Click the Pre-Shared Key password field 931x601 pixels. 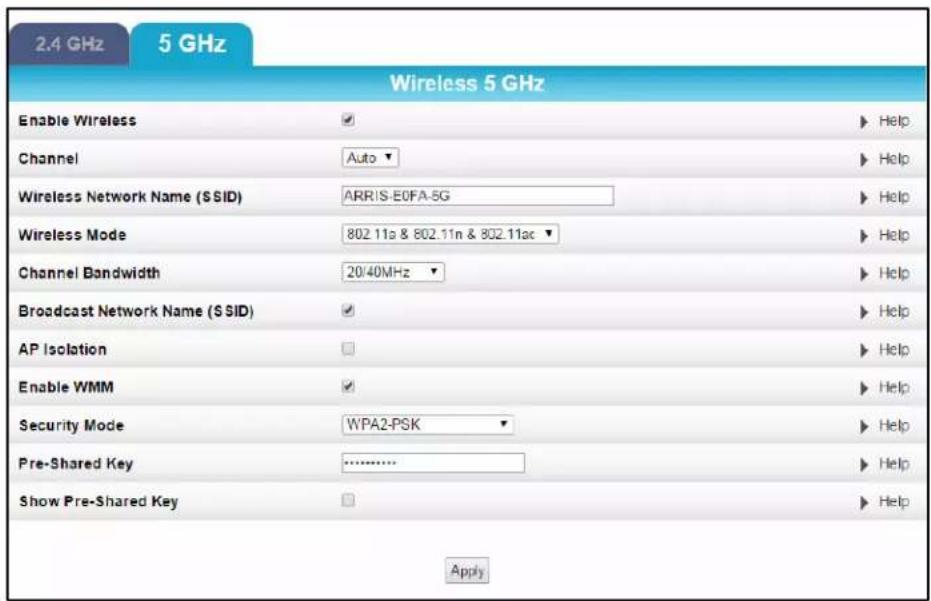pos(433,463)
